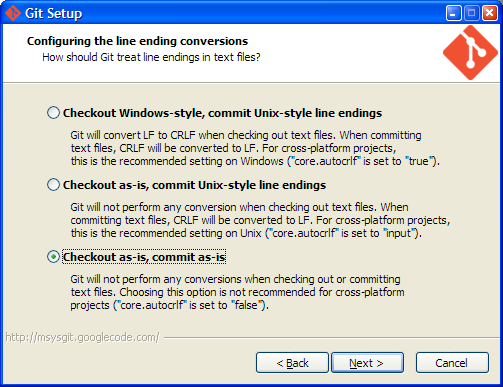This screenshot has height=387, width=503.
Task: Click the Git Setup title bar text
Action: tap(54, 13)
